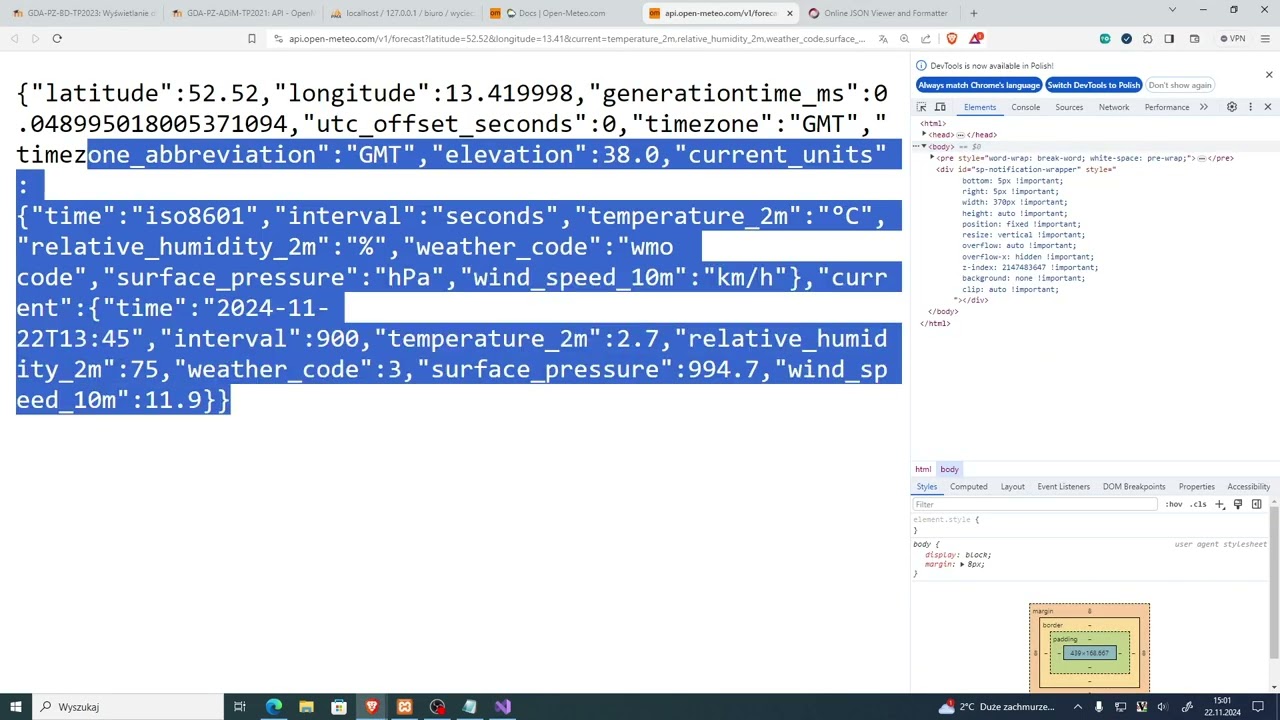This screenshot has height=720, width=1280.
Task: Open XAMPP from the taskbar
Action: (404, 706)
